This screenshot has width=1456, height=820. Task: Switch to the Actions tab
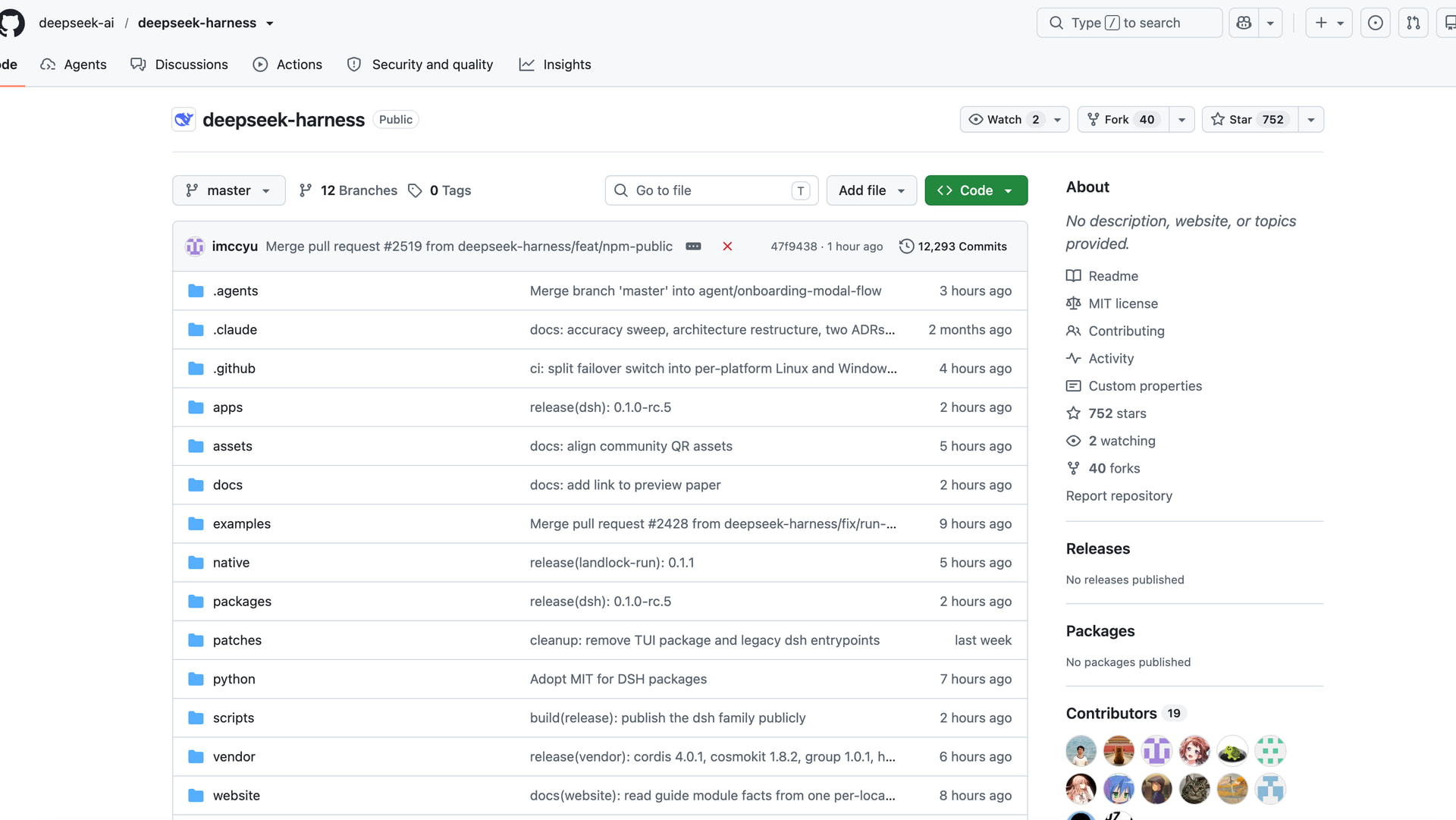click(x=287, y=64)
